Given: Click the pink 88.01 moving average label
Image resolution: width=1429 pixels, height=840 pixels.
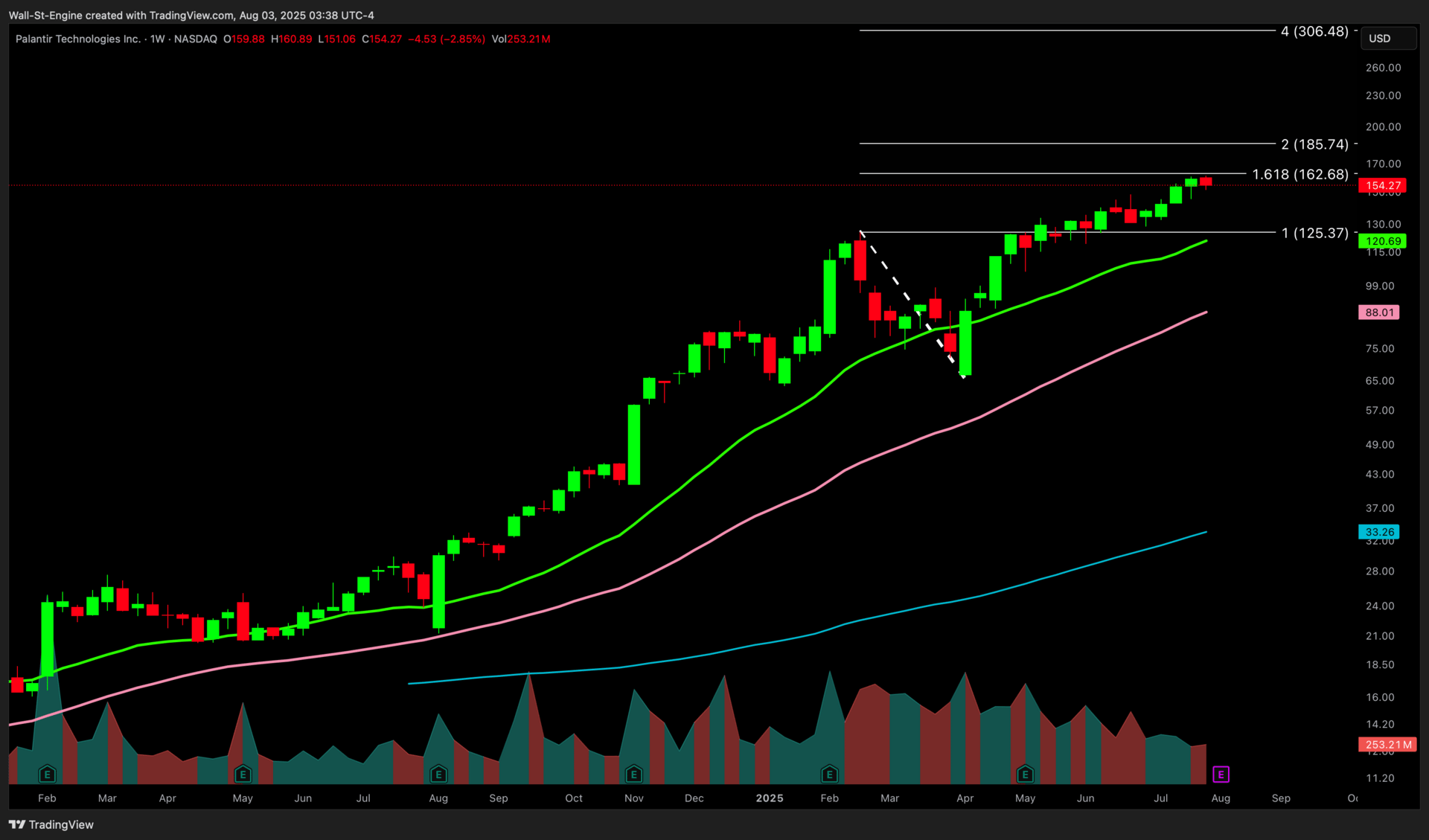Looking at the screenshot, I should coord(1378,312).
